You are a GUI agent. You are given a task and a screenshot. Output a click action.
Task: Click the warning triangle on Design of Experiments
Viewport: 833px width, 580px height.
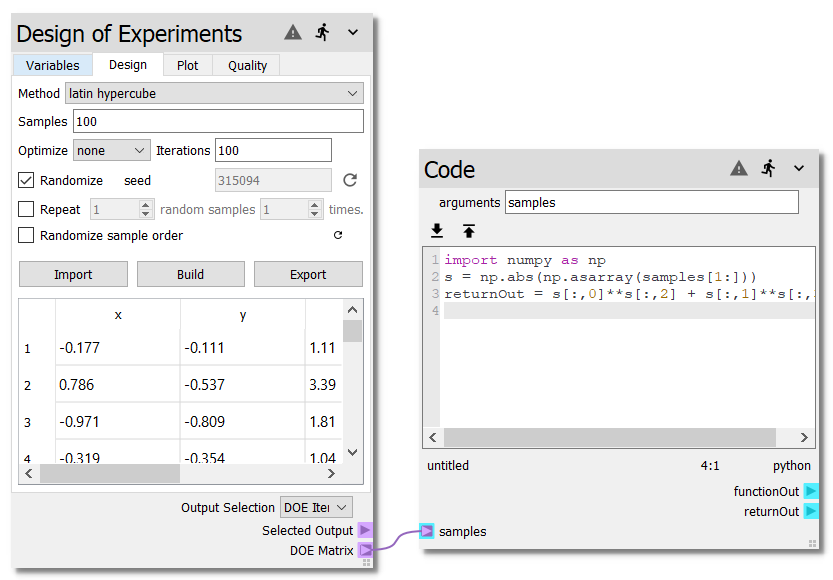[293, 32]
